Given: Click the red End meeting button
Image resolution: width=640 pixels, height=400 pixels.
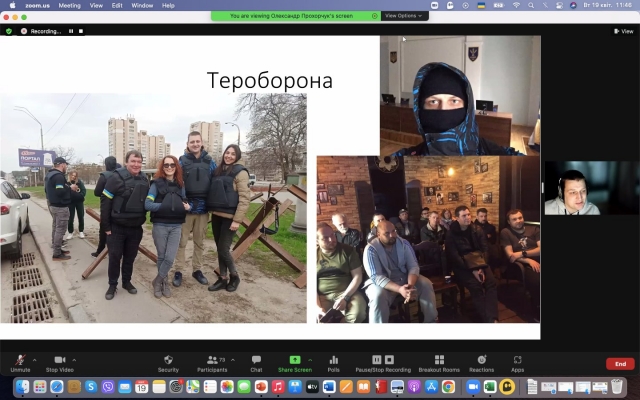Looking at the screenshot, I should point(620,364).
